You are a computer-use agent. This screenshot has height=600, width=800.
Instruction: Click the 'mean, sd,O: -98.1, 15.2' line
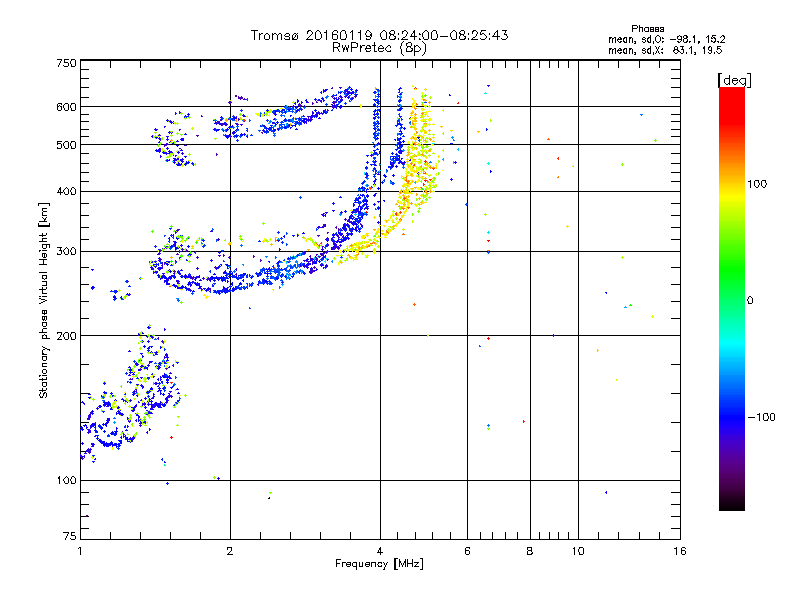pos(666,39)
